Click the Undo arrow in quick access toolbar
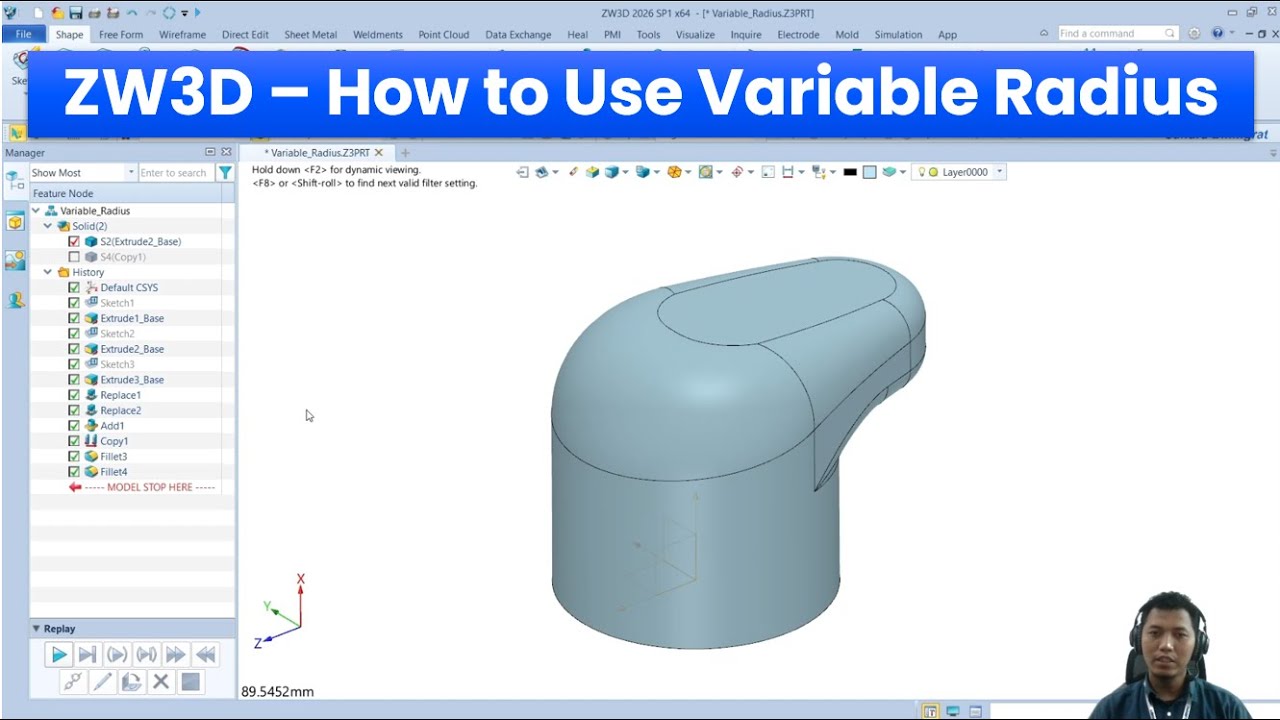This screenshot has width=1280, height=720. pos(132,13)
